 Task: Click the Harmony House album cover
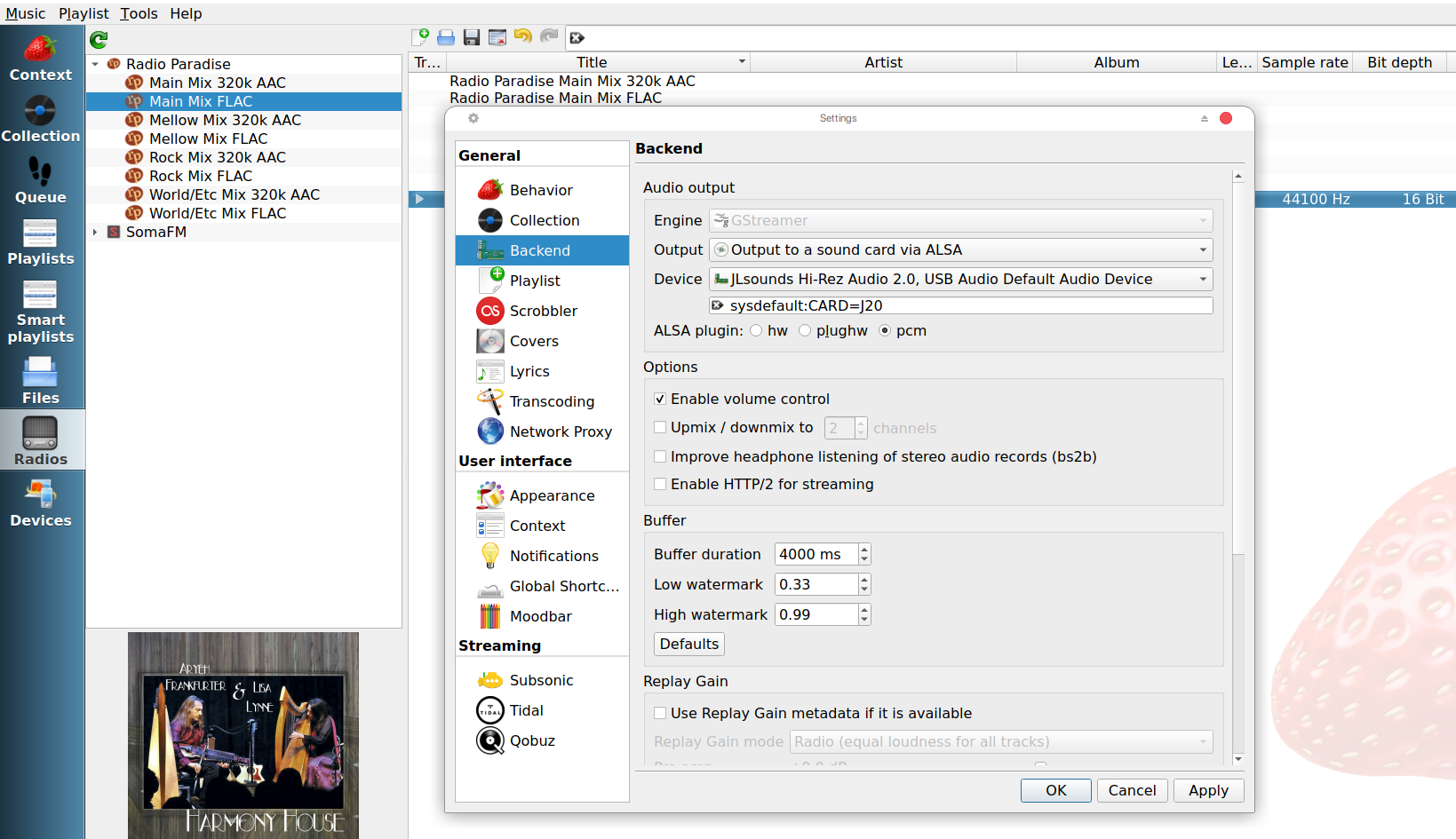tap(243, 735)
